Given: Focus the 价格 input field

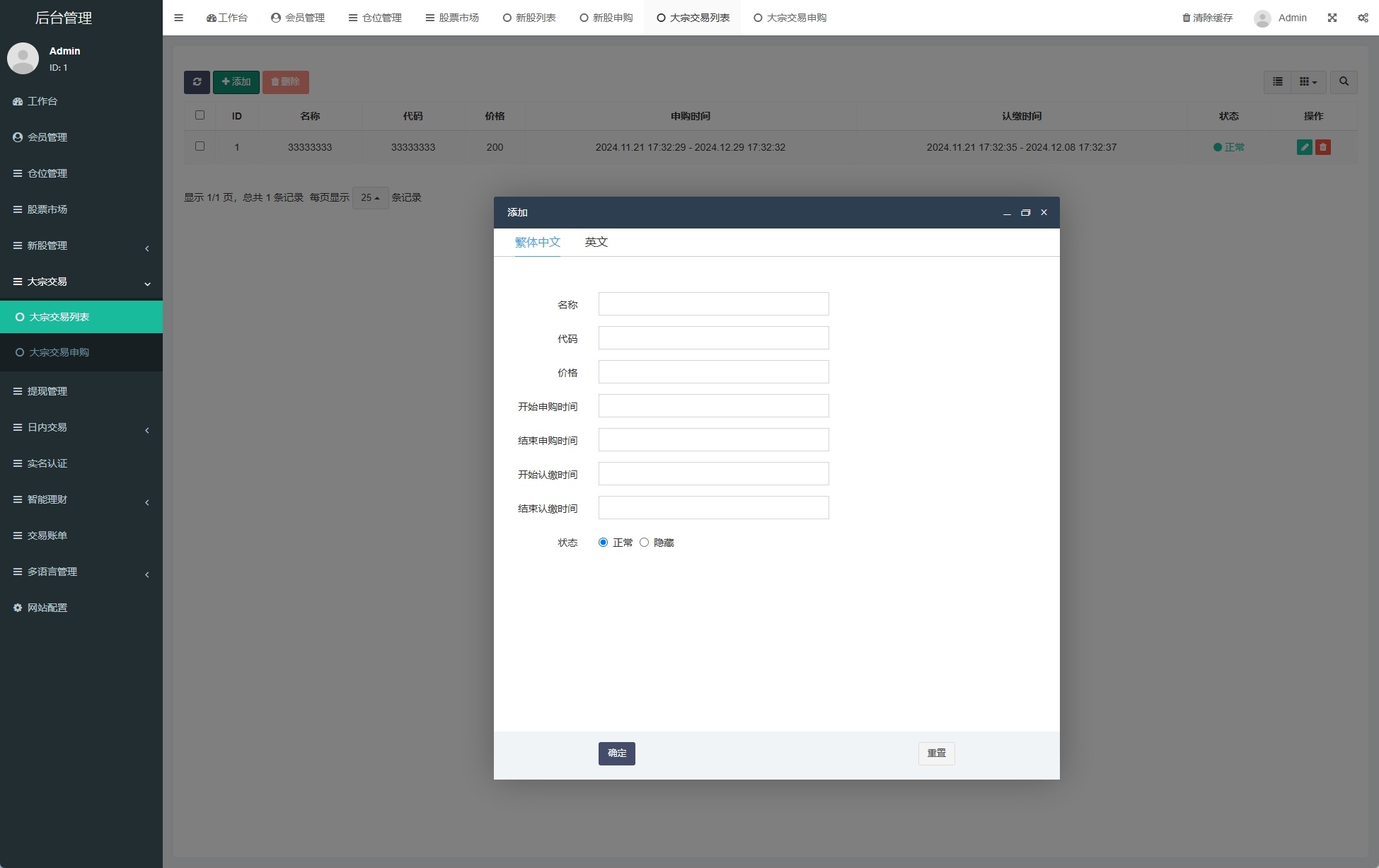Looking at the screenshot, I should coord(713,372).
